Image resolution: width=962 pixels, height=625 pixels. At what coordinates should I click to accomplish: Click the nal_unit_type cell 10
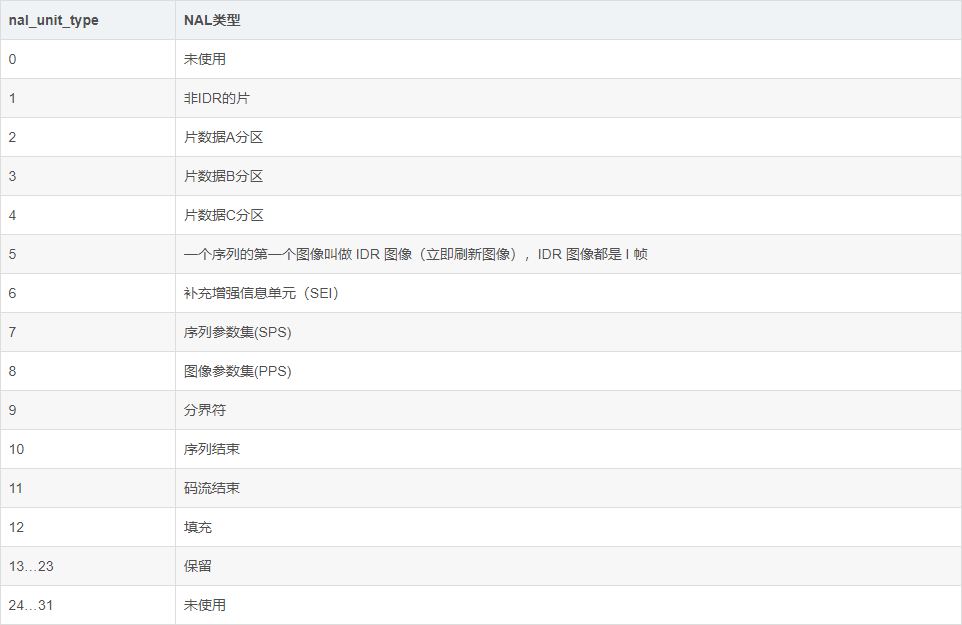tap(88, 449)
